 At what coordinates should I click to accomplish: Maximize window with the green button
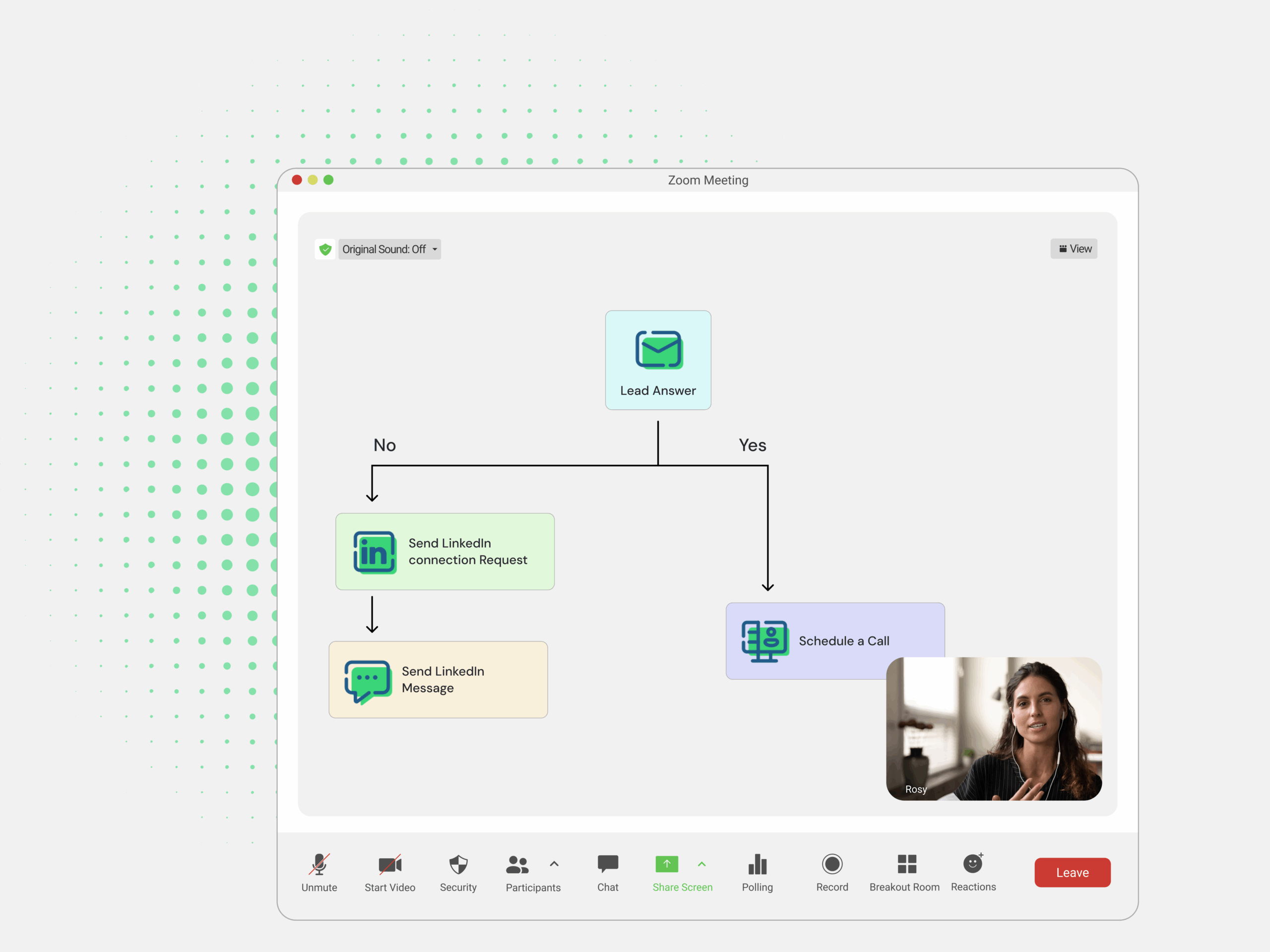tap(328, 180)
